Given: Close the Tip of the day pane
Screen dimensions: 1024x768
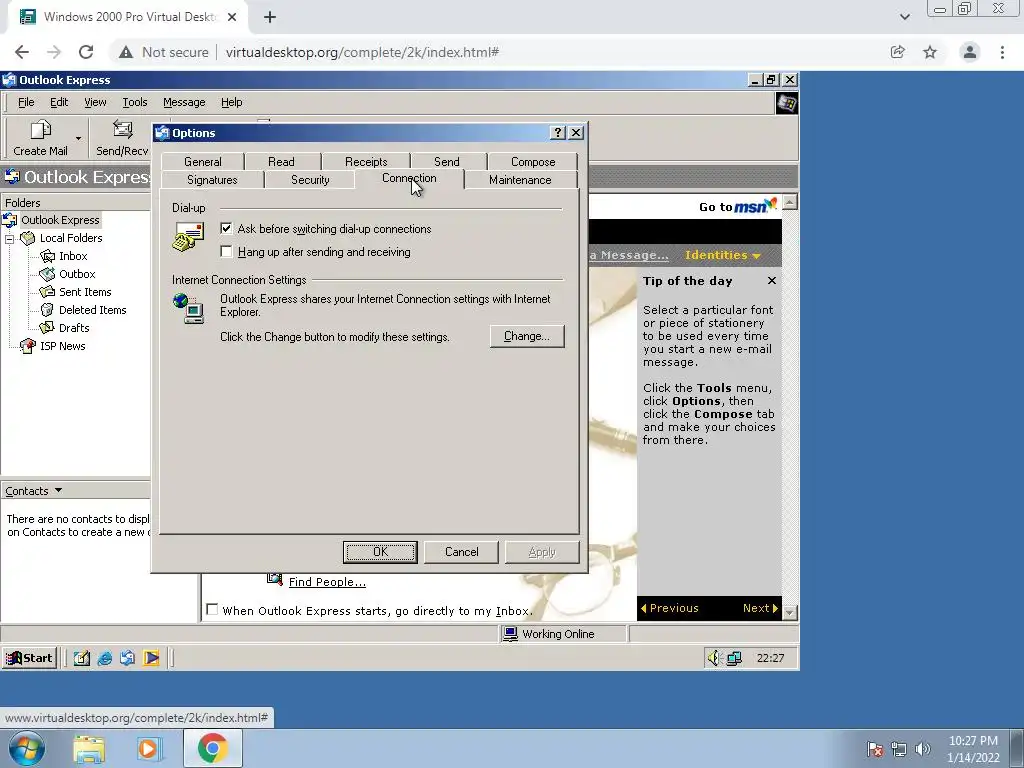Looking at the screenshot, I should (x=772, y=281).
